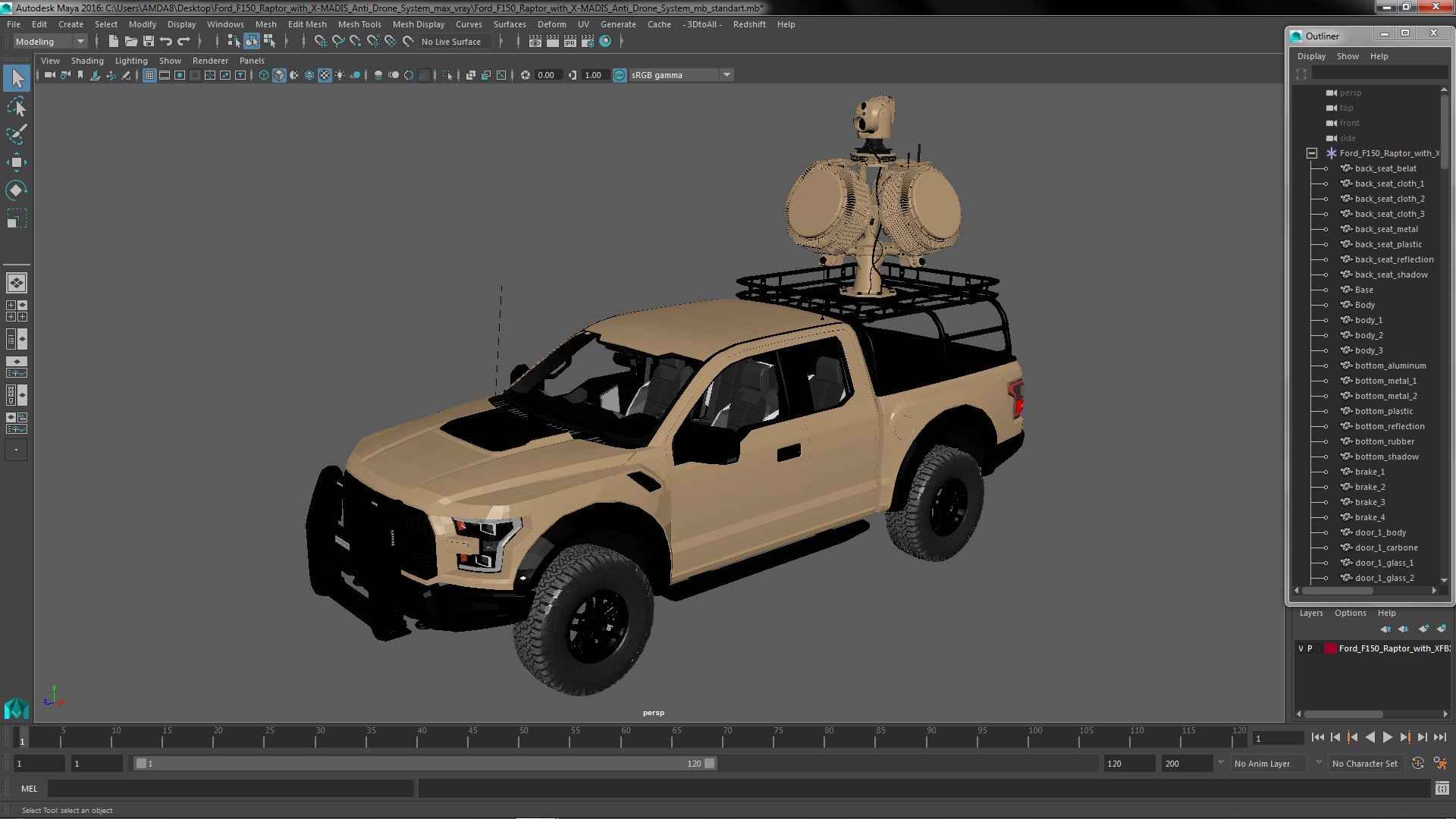1456x819 pixels.
Task: Open the Deform menu
Action: [x=552, y=24]
